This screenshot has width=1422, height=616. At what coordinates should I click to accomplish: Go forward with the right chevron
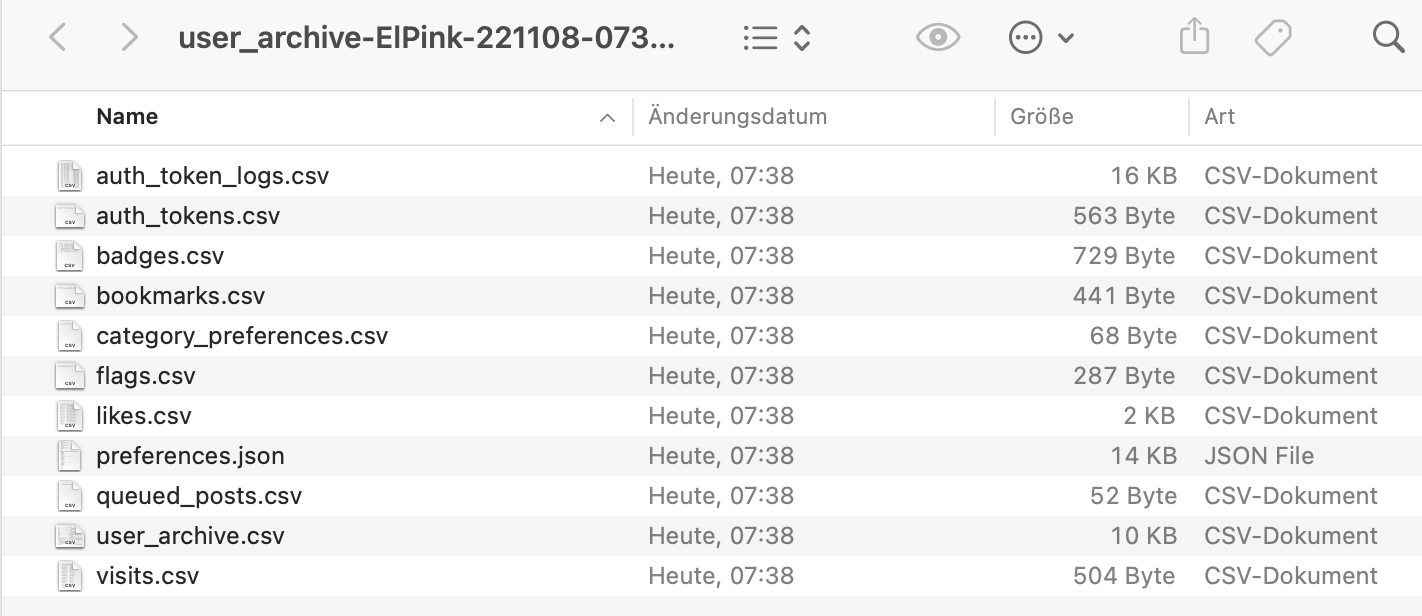point(129,38)
